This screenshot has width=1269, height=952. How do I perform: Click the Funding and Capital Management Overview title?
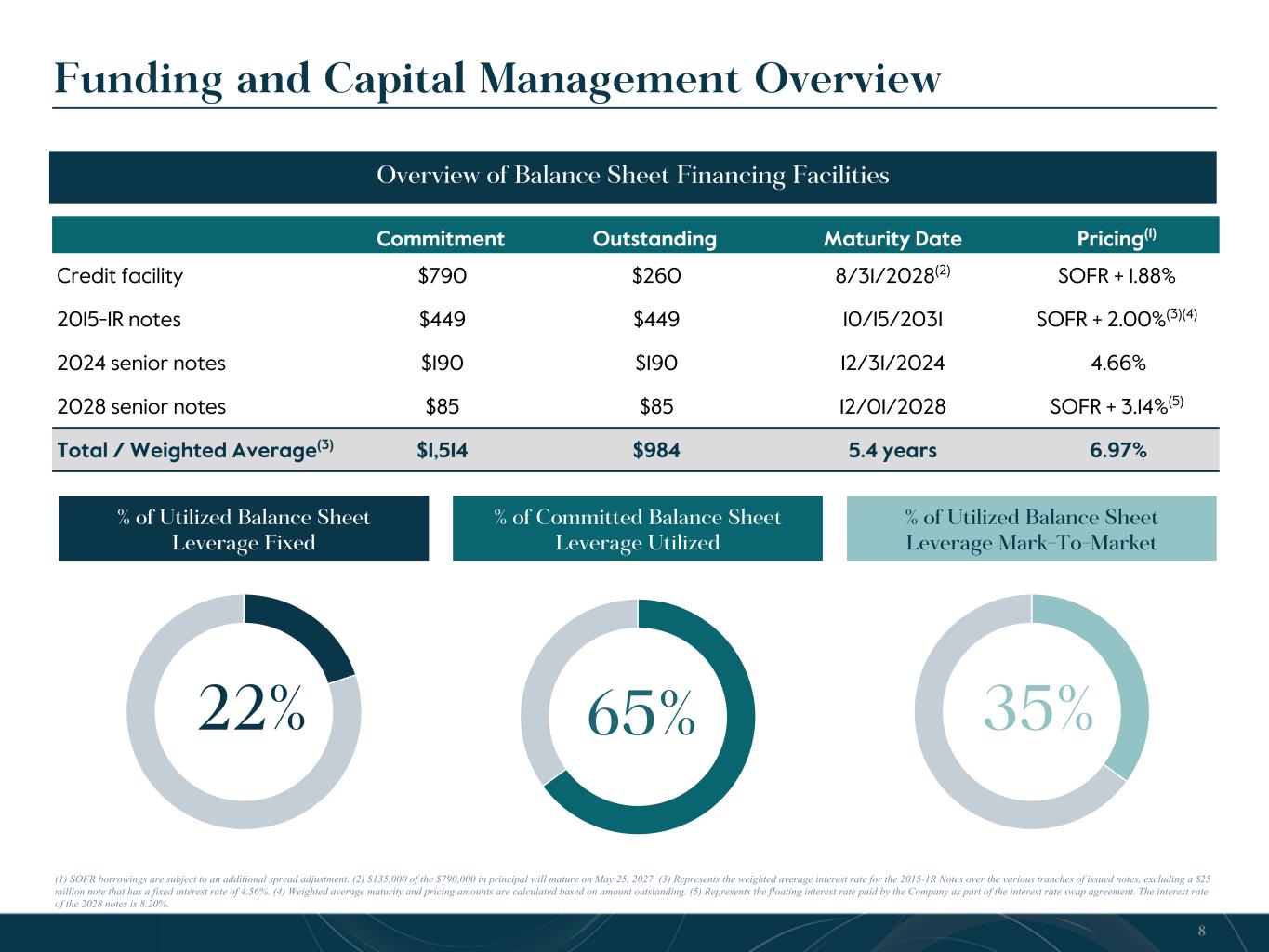496,78
